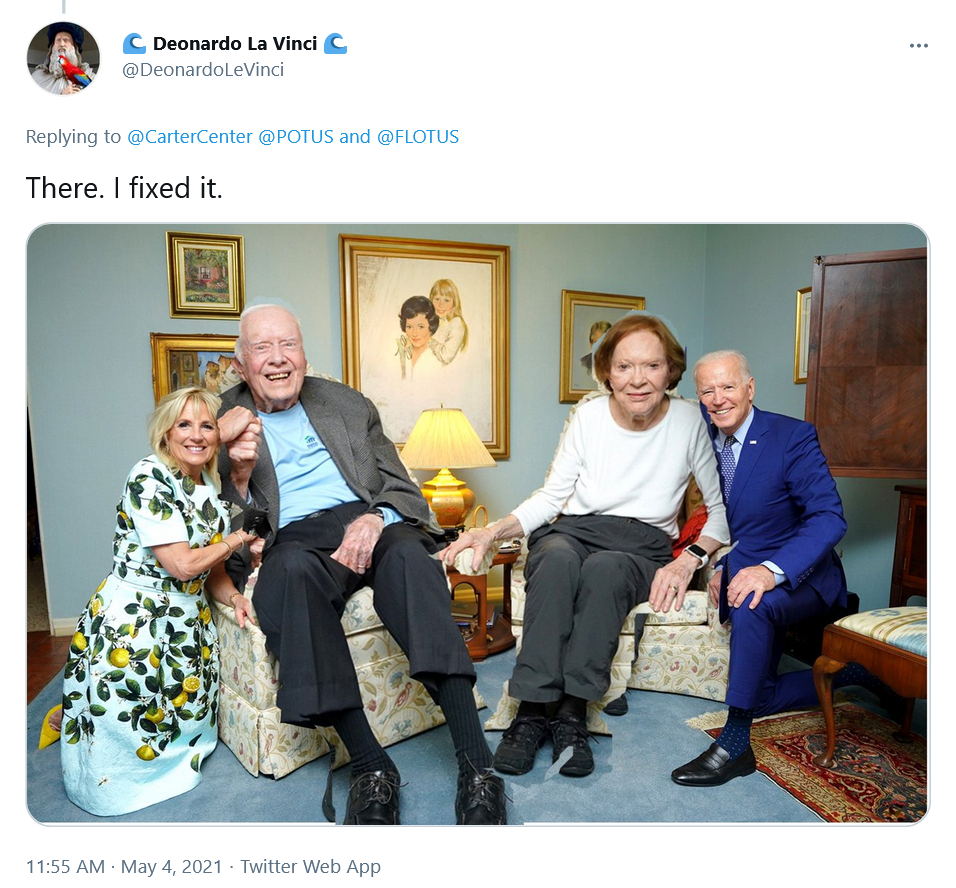
Task: Click the framed portrait of two girls
Action: click(425, 346)
